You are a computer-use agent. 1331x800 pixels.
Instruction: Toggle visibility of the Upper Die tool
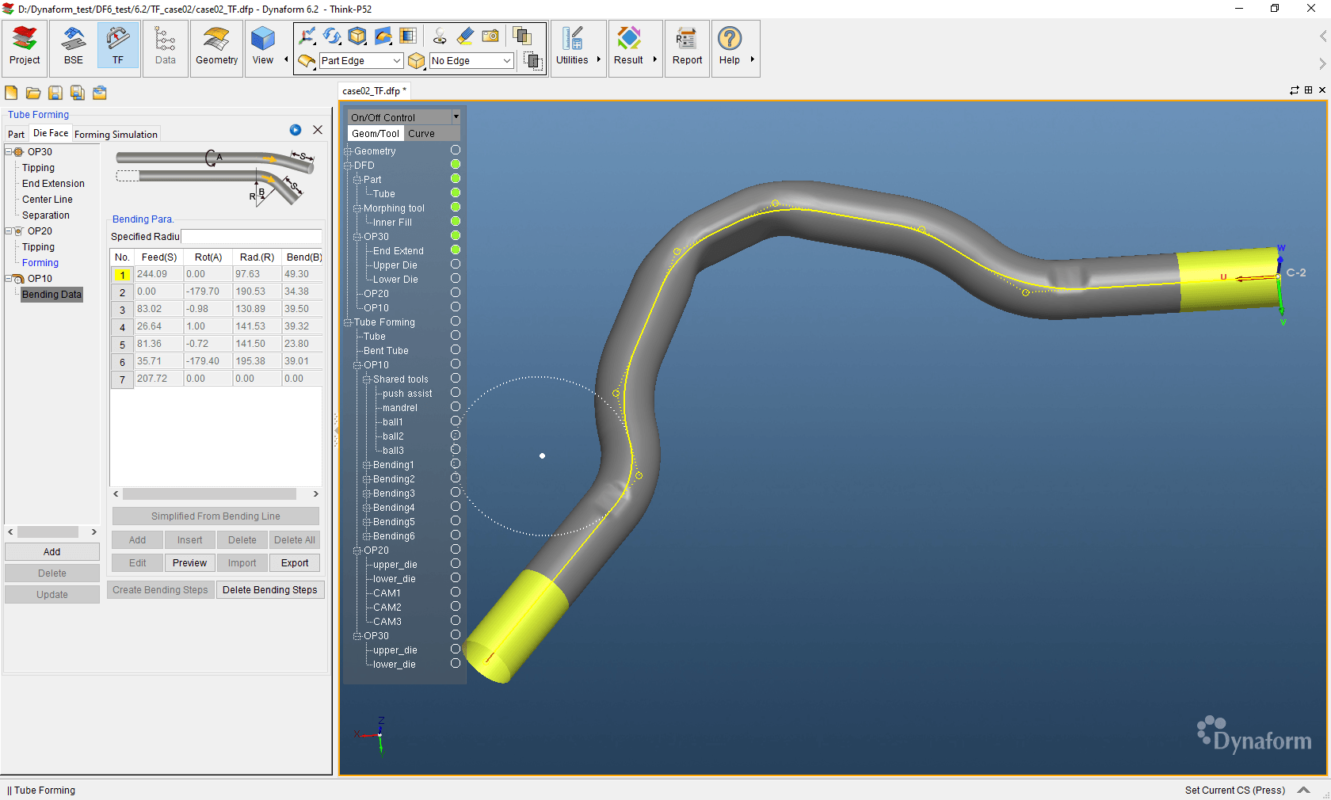(455, 264)
